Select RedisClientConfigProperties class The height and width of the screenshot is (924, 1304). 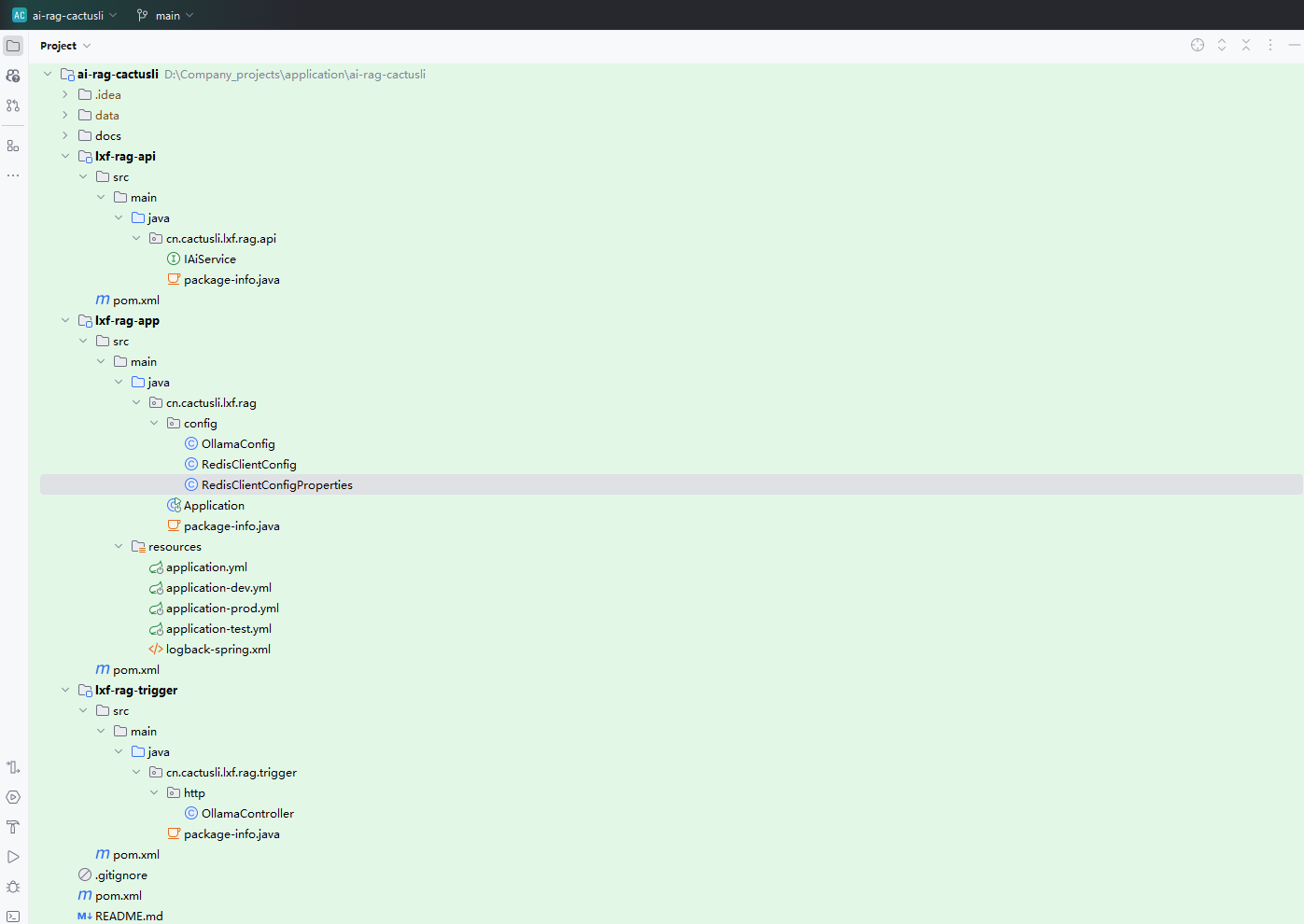[x=277, y=484]
